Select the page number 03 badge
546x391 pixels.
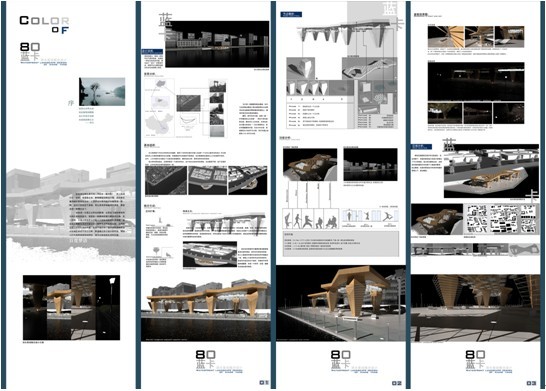pos(531,383)
